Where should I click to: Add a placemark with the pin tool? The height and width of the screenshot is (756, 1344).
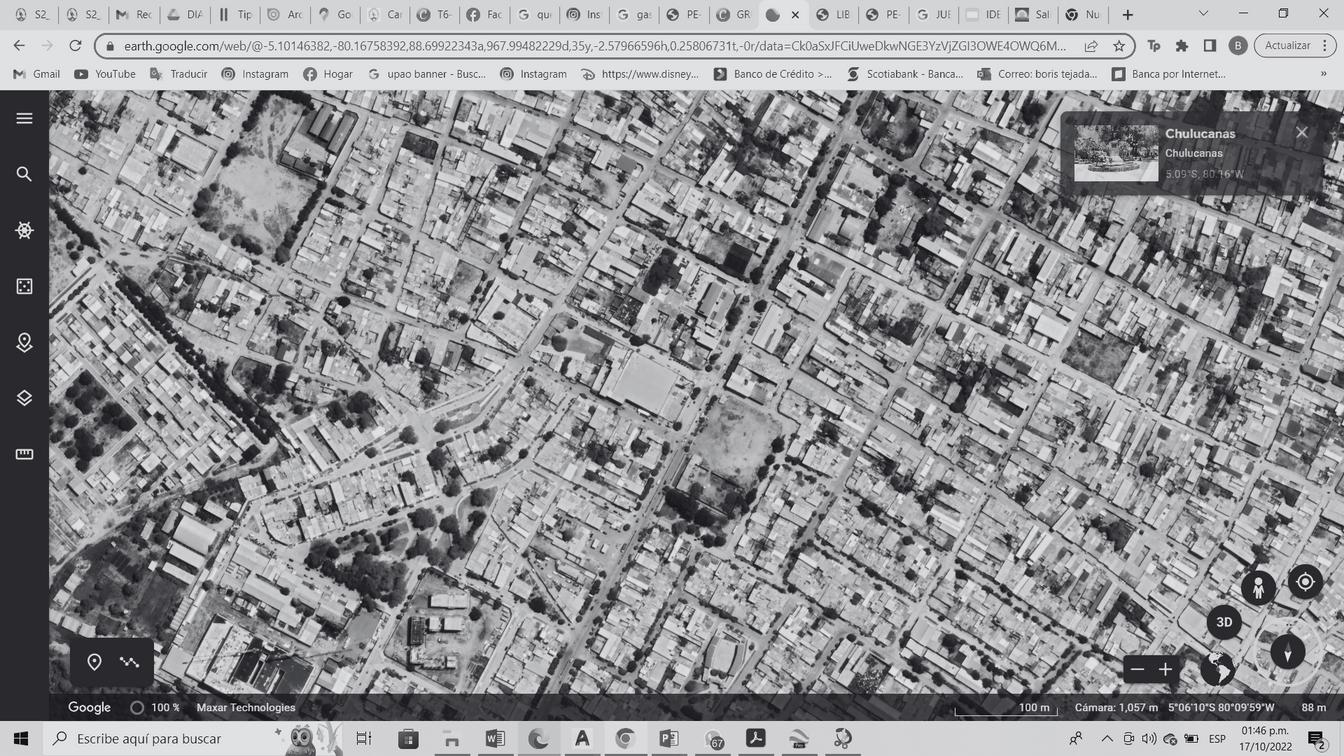click(x=94, y=662)
